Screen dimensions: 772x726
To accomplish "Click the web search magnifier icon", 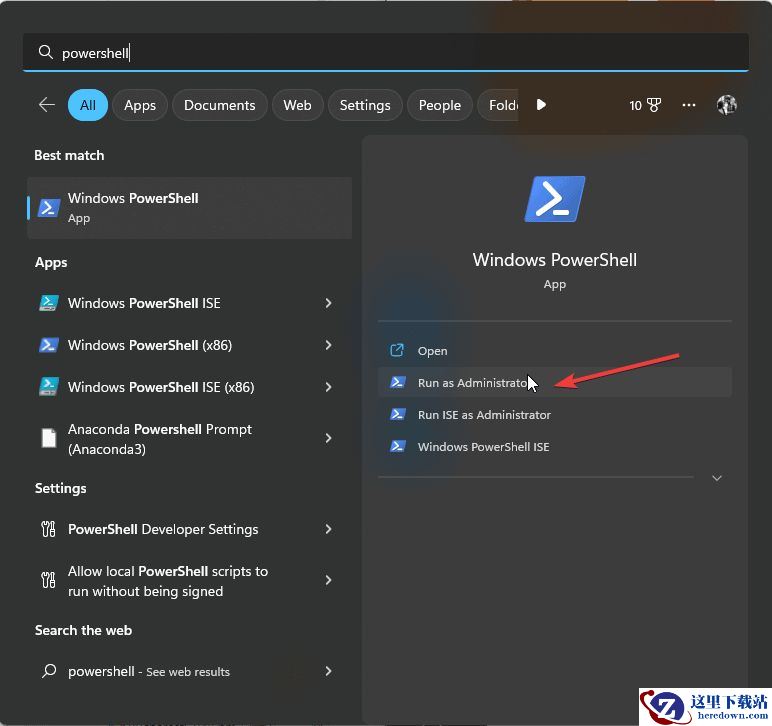I will point(48,672).
